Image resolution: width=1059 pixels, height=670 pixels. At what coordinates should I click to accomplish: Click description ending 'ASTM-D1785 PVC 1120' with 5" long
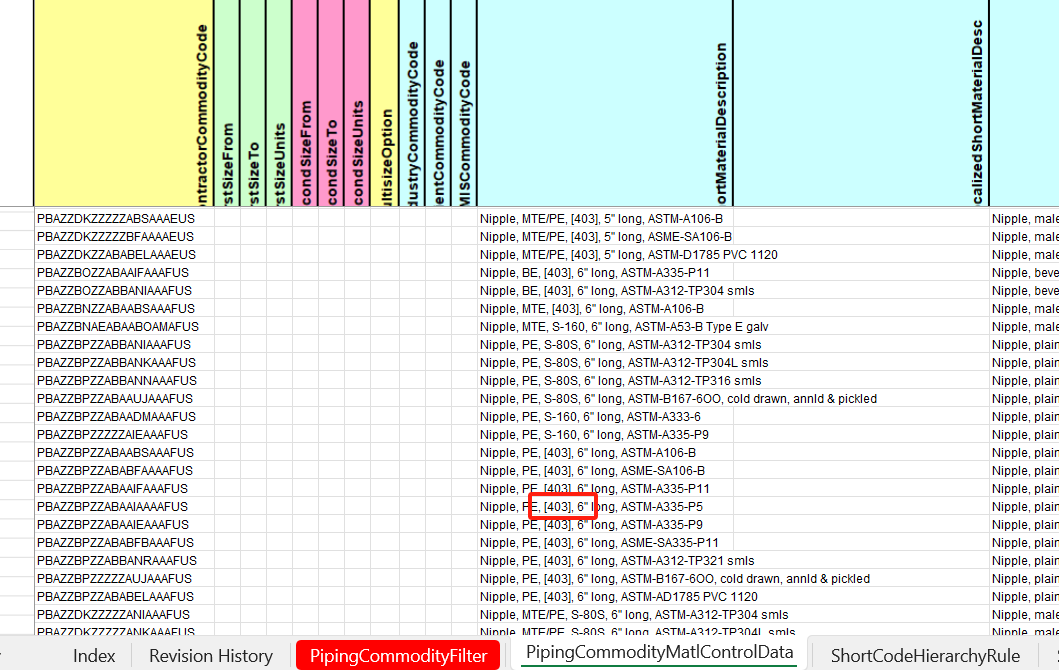[x=629, y=255]
